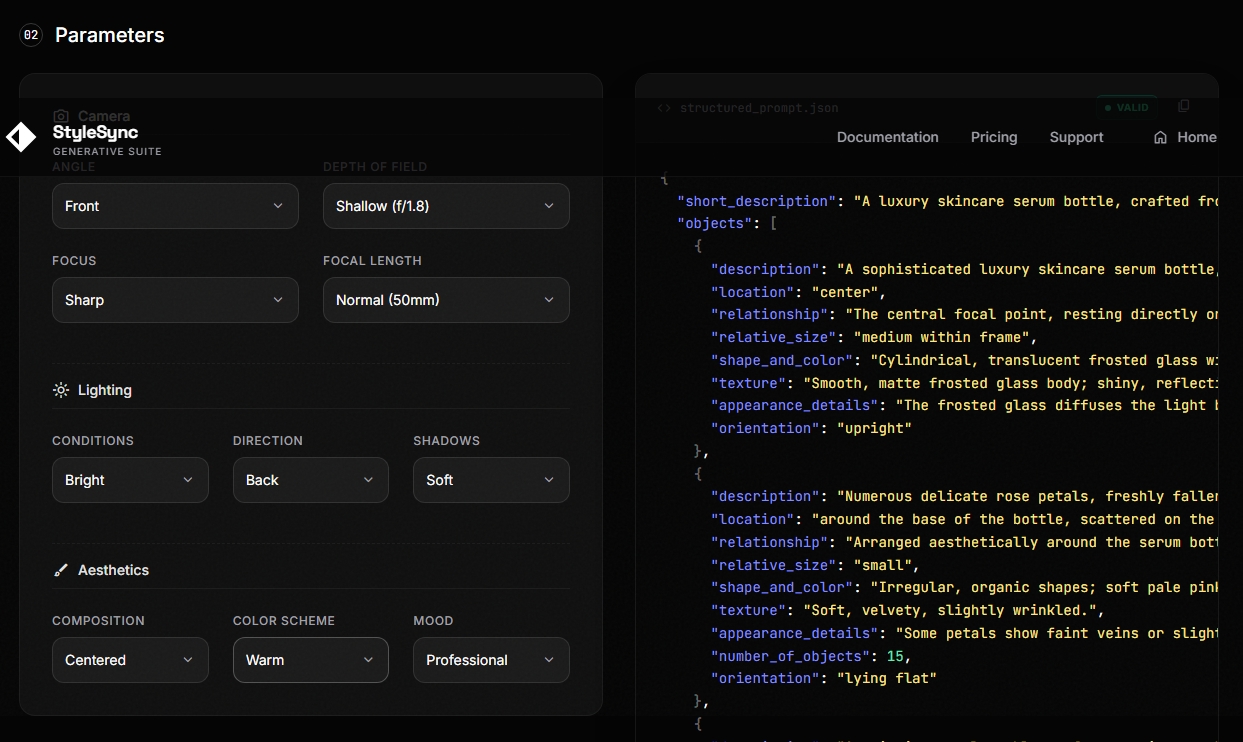Click the MOOD field label
This screenshot has width=1243, height=742.
point(433,621)
